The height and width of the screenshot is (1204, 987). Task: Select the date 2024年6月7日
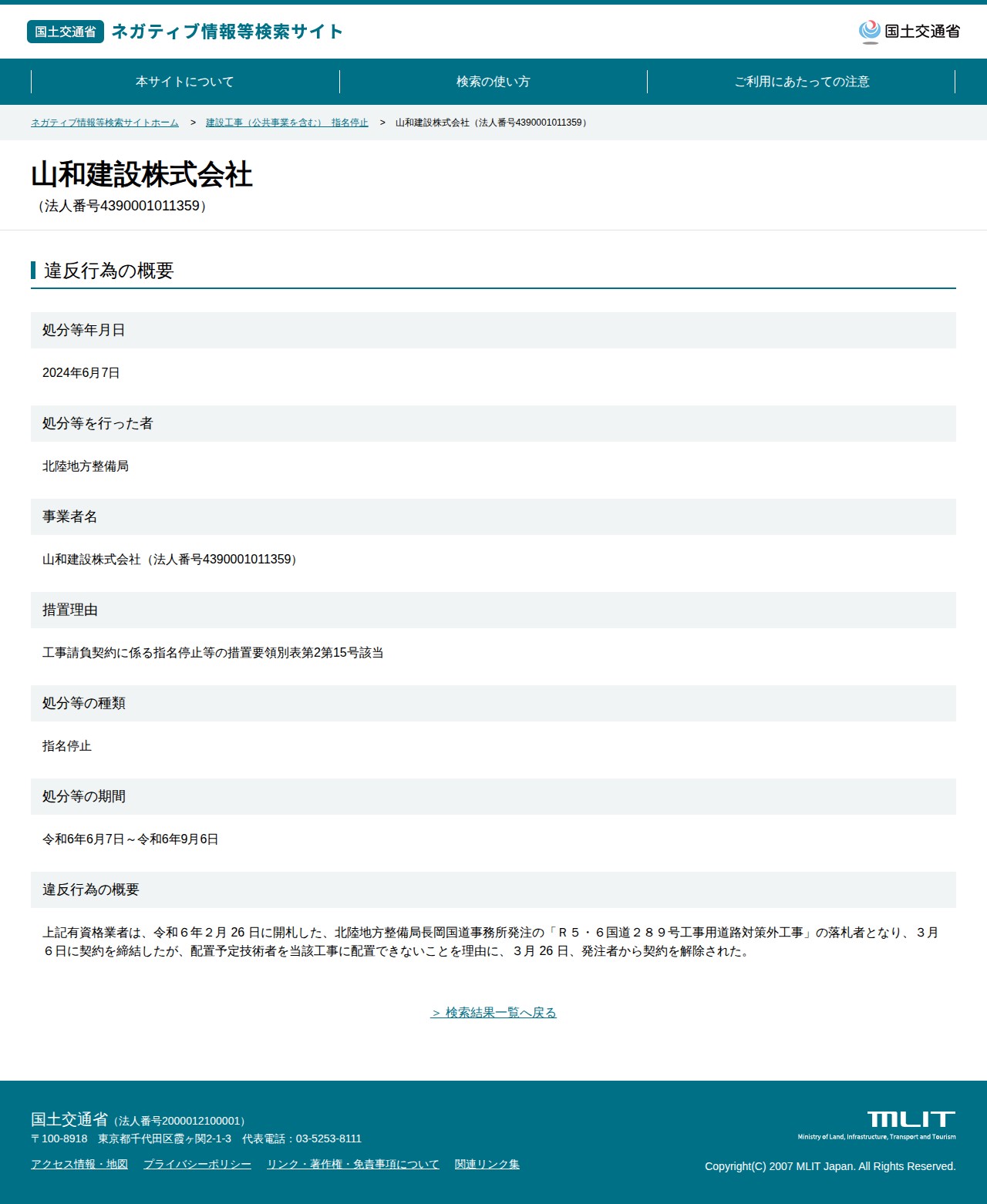click(x=81, y=373)
